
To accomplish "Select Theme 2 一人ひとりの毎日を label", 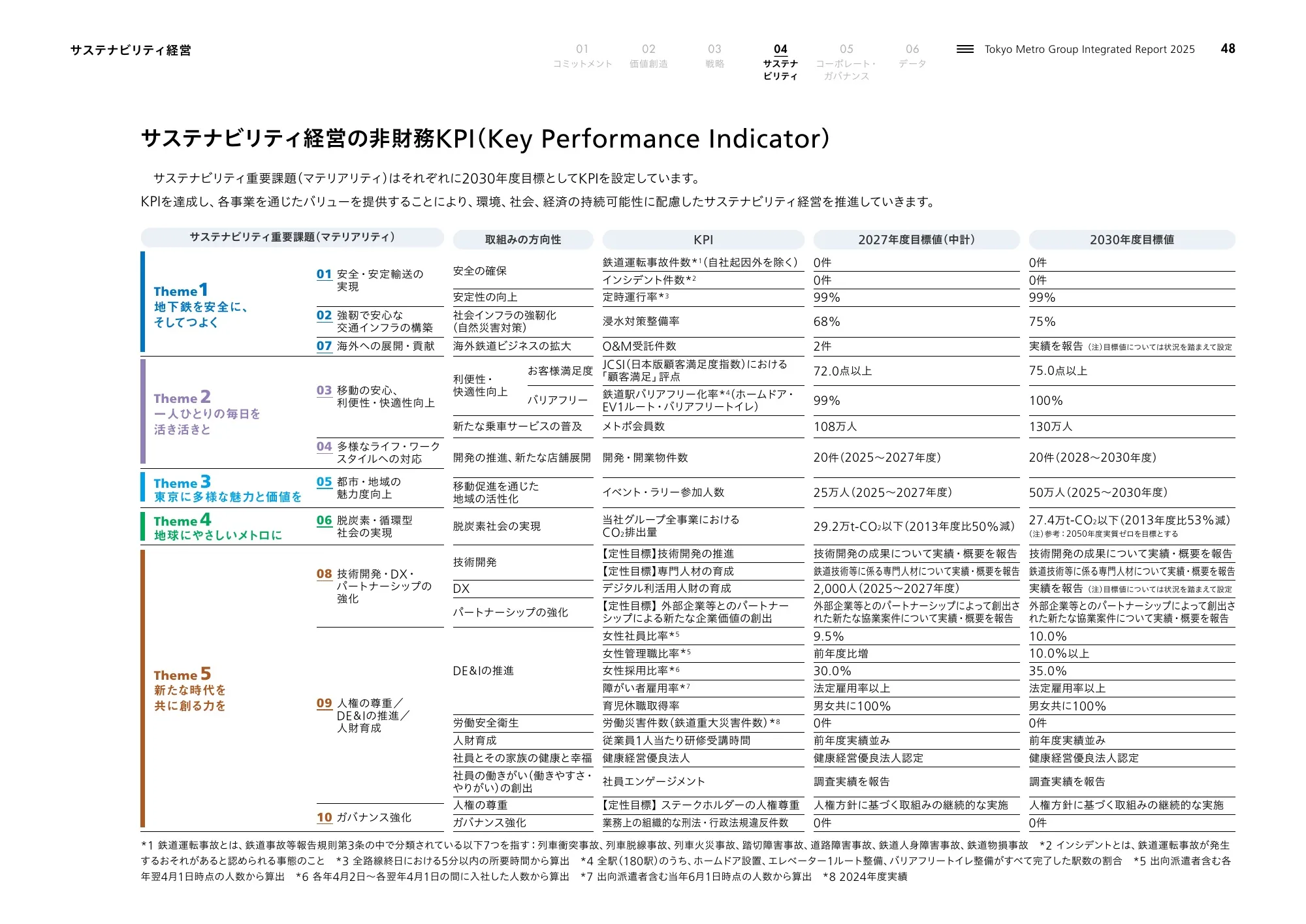I will (206, 413).
